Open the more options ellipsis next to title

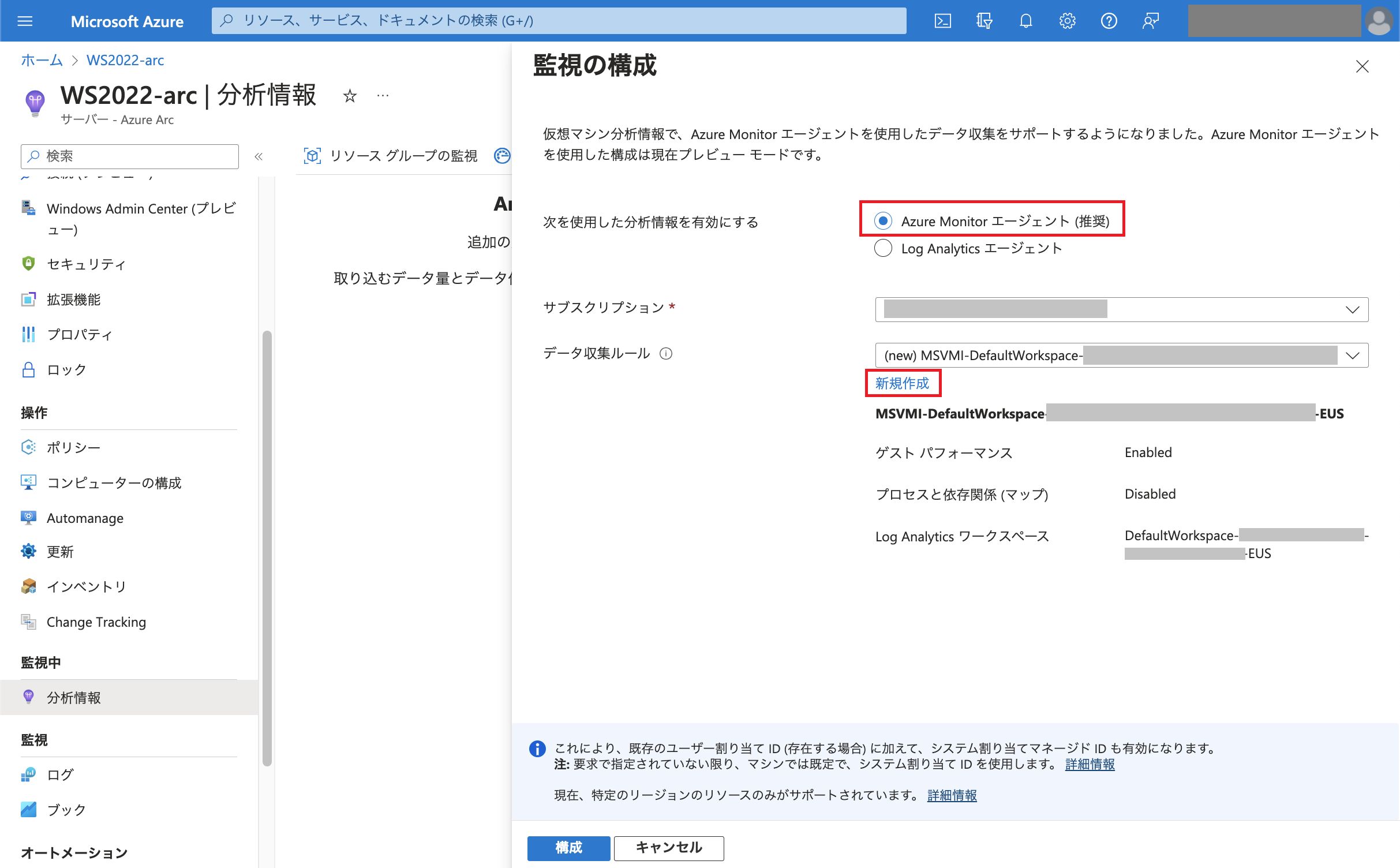383,96
